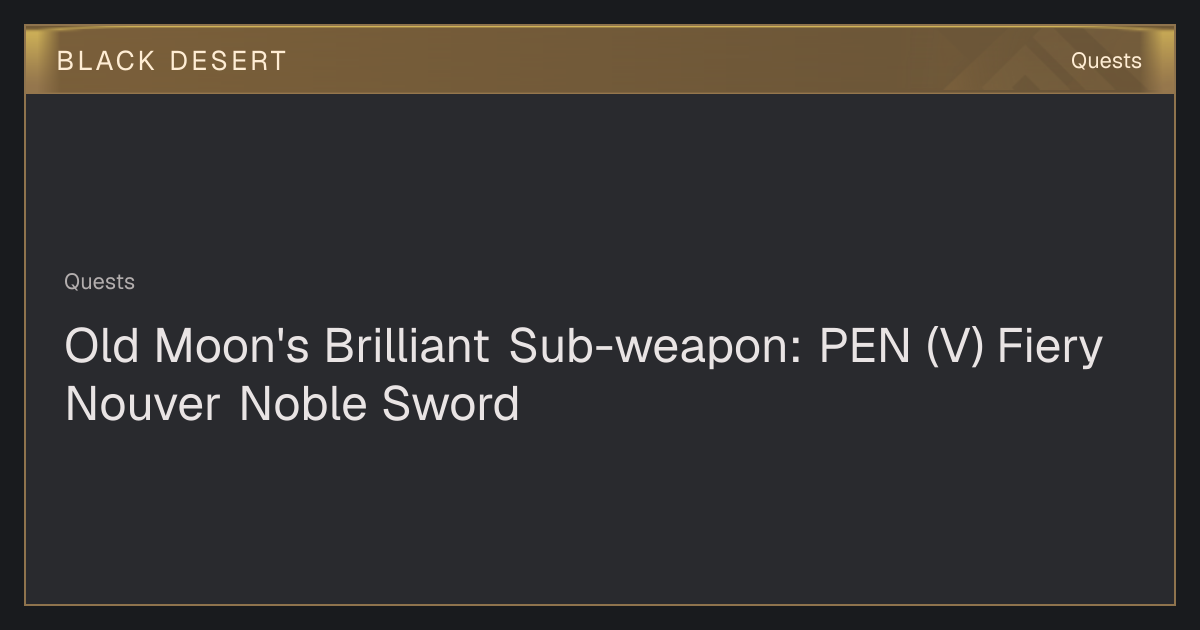
Task: Click the empty dark area below the title
Action: (x=600, y=515)
